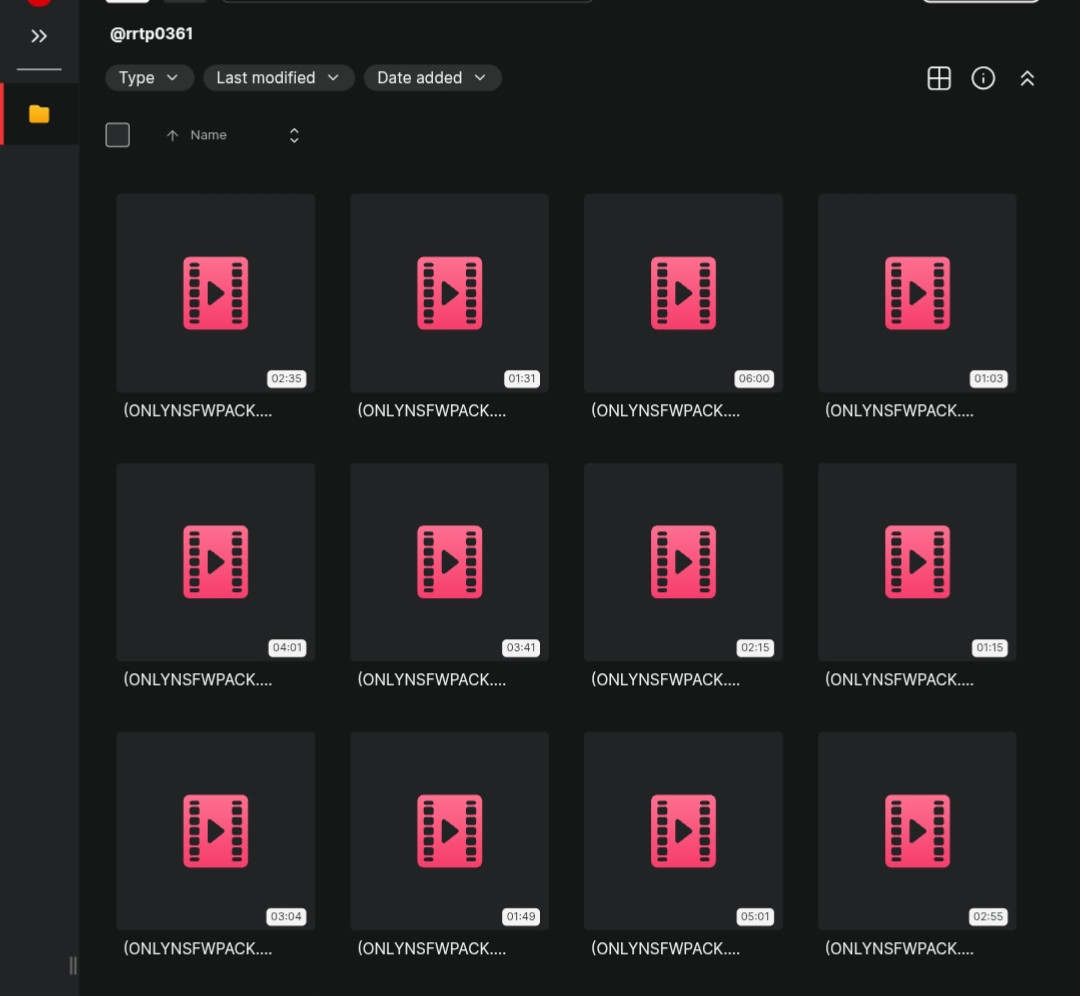Click the file name under the 02:35 video
This screenshot has height=996, width=1080.
tap(198, 411)
